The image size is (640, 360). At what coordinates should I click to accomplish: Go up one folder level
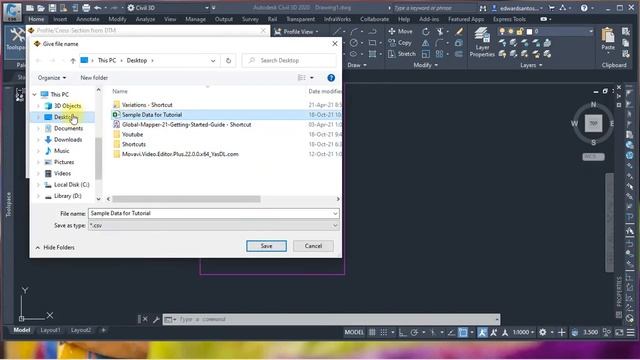coord(73,60)
